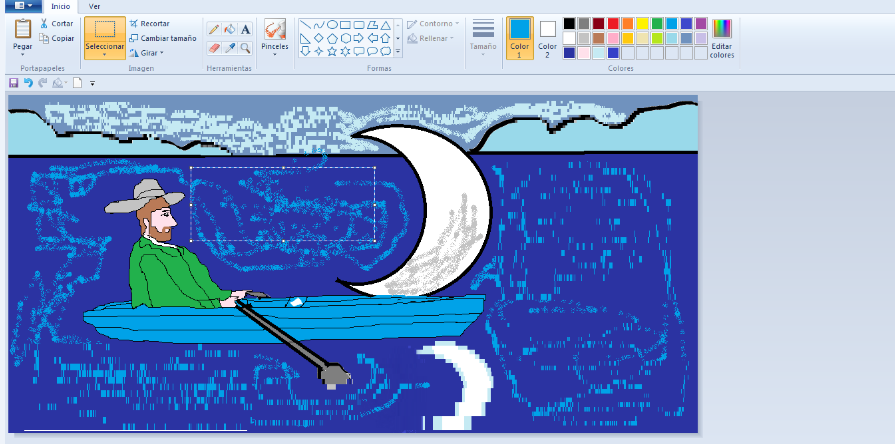Image resolution: width=895 pixels, height=444 pixels.
Task: Choose the Right arrow shape
Action: [358, 38]
